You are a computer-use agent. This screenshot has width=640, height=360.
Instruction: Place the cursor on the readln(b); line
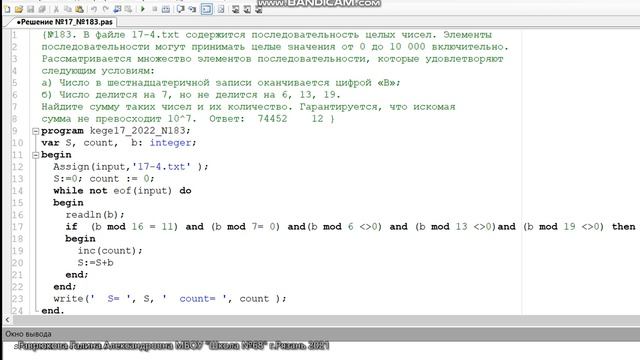[95, 215]
